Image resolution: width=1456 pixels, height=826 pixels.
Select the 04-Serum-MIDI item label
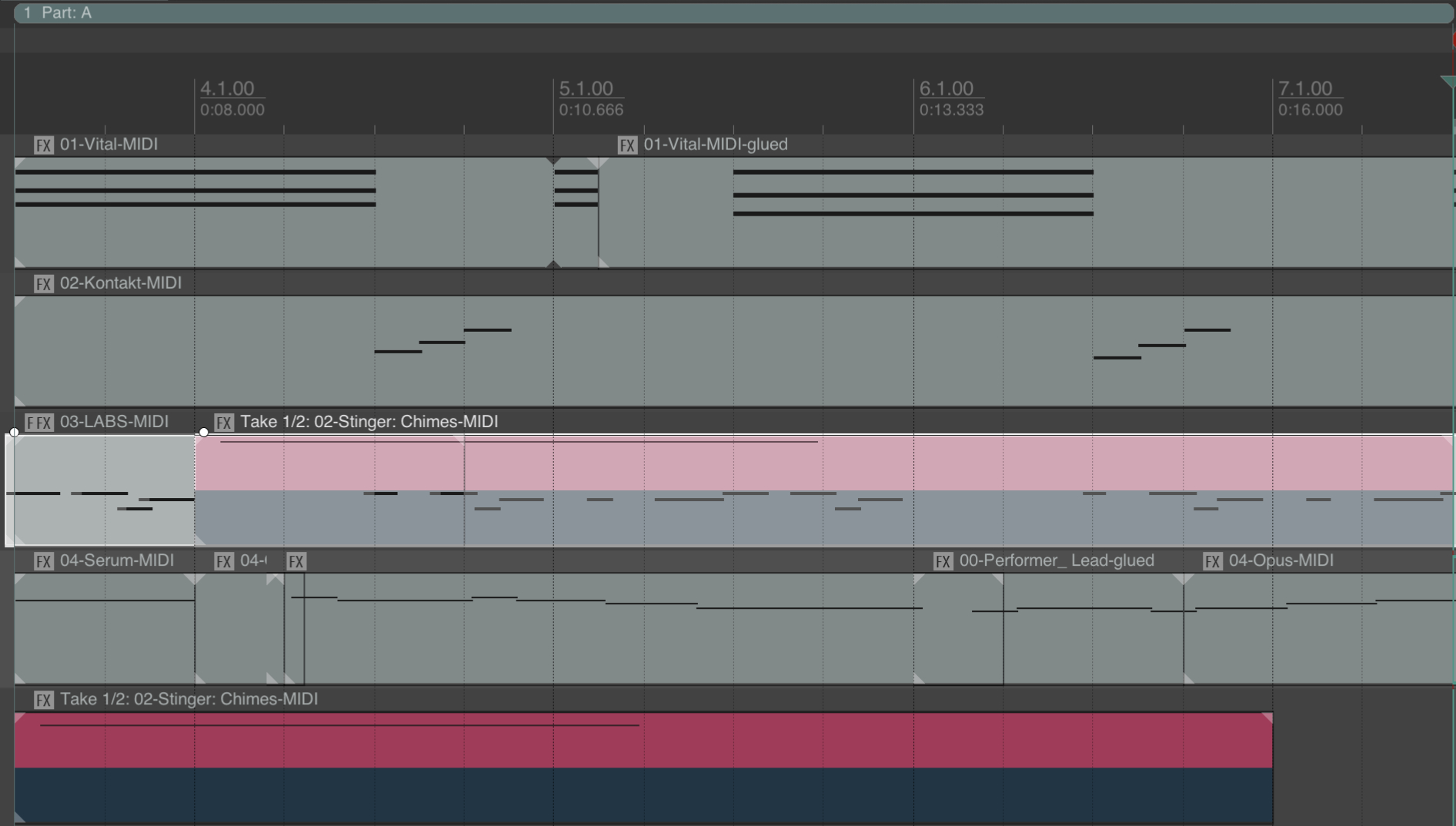click(x=117, y=560)
